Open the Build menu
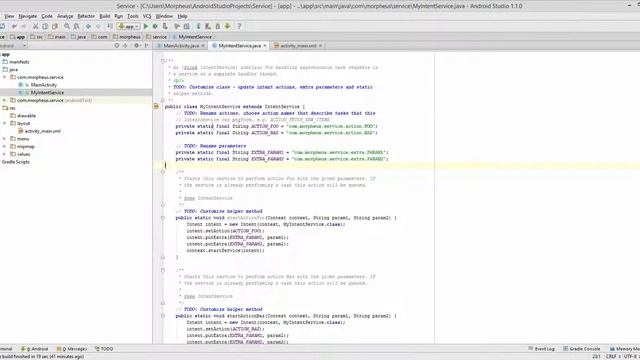The height and width of the screenshot is (360, 640). coord(105,16)
